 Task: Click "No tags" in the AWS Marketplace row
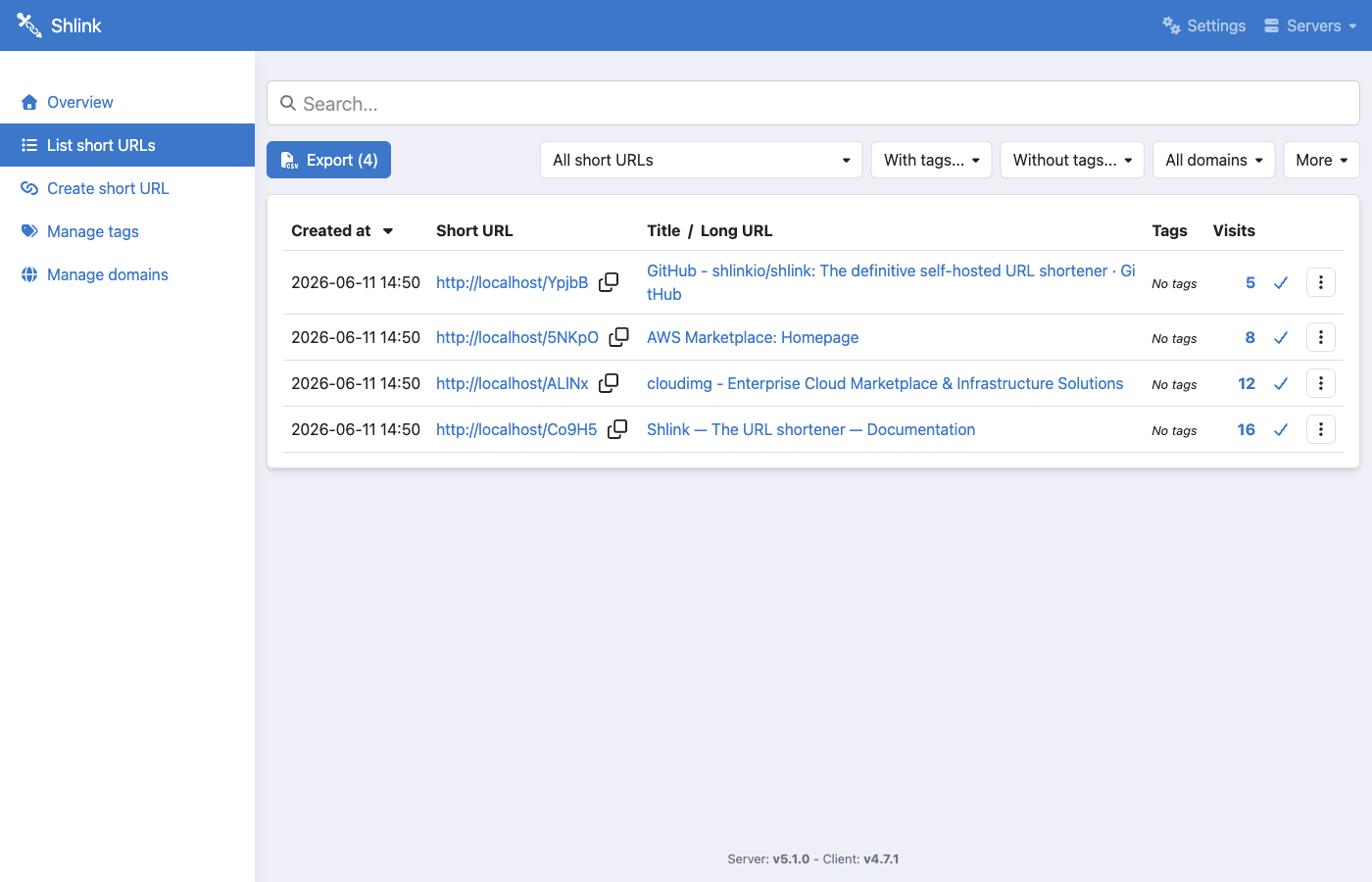click(1174, 338)
